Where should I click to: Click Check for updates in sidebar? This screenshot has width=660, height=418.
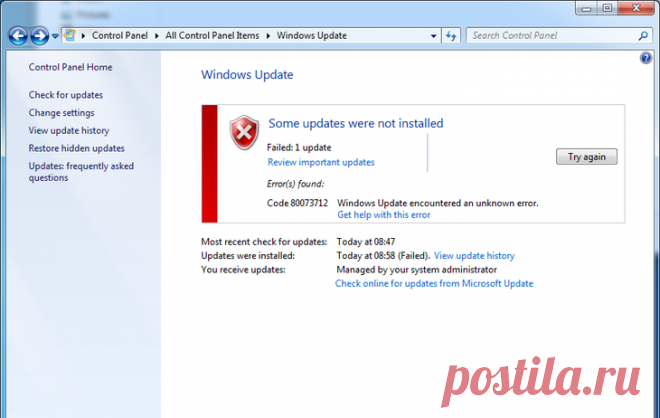tap(66, 95)
